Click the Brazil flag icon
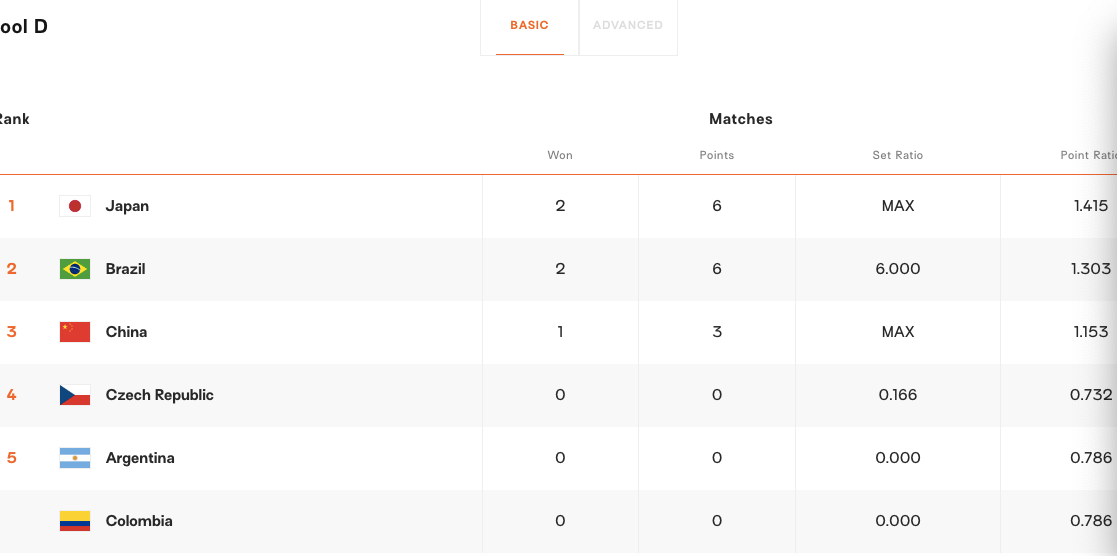 coord(75,269)
